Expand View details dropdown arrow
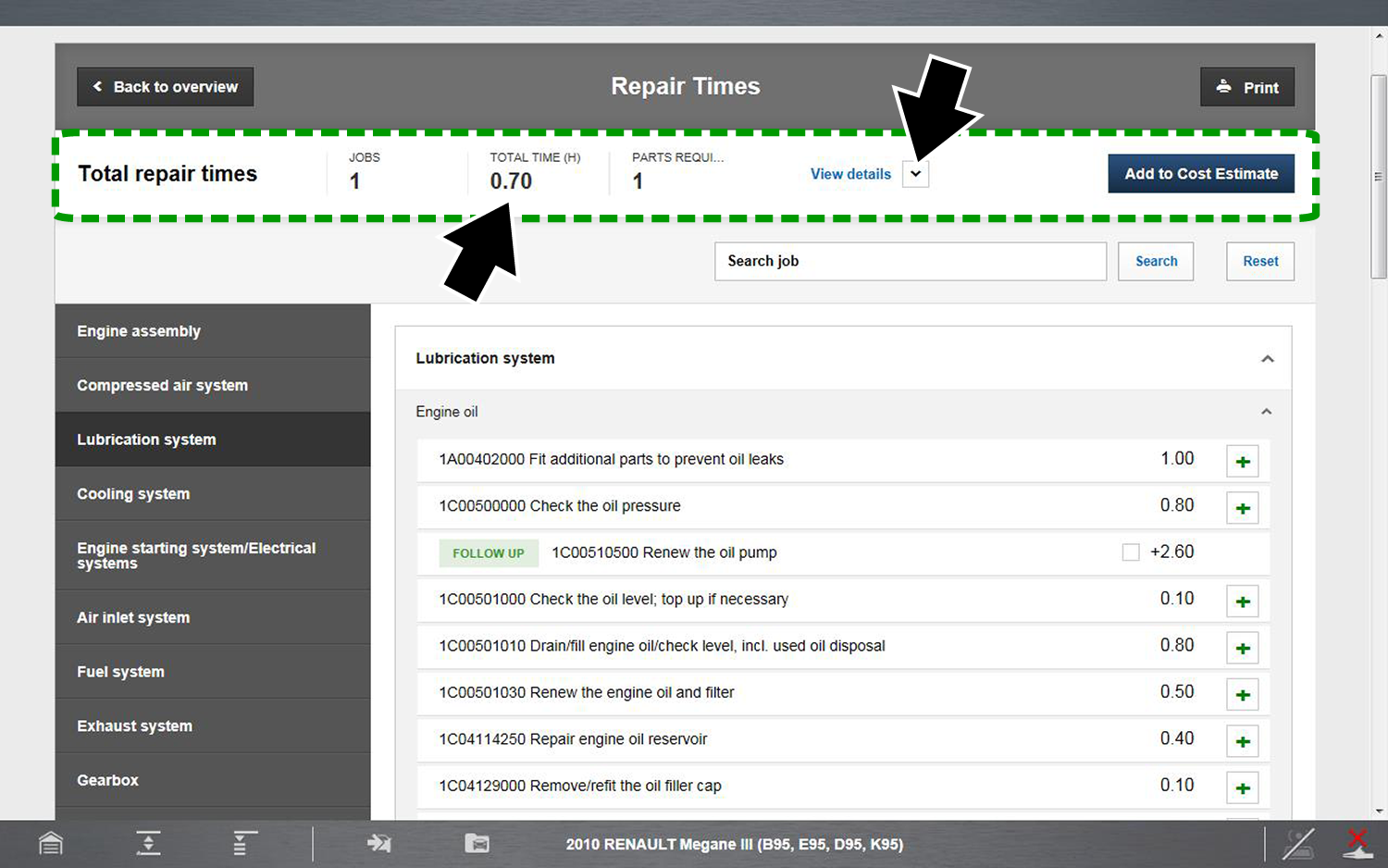The image size is (1388, 868). pos(915,174)
